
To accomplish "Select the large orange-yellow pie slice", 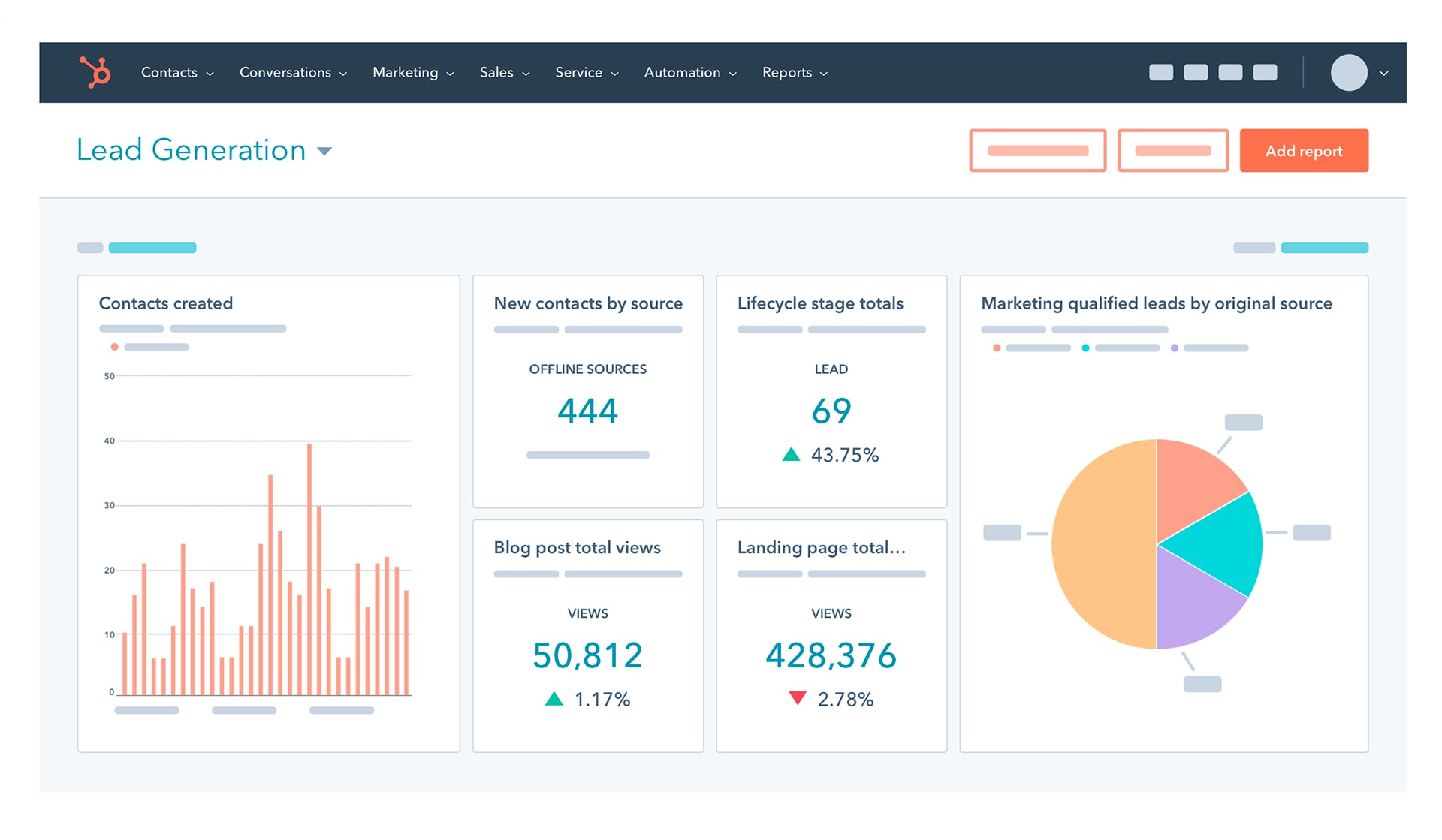I will point(1100,544).
